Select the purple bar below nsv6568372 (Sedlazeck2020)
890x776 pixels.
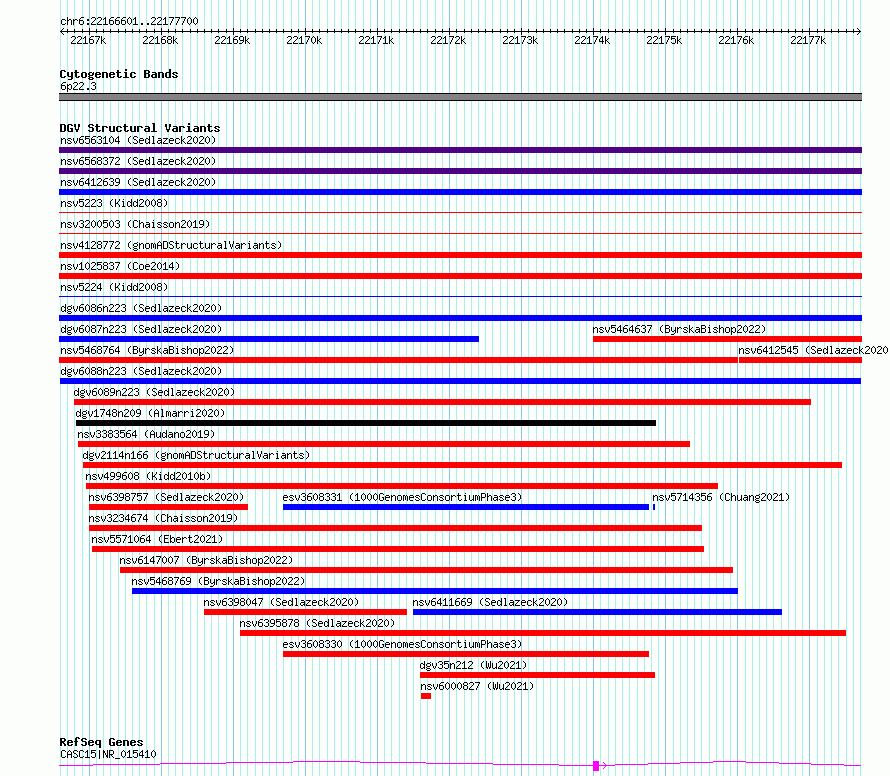point(460,171)
